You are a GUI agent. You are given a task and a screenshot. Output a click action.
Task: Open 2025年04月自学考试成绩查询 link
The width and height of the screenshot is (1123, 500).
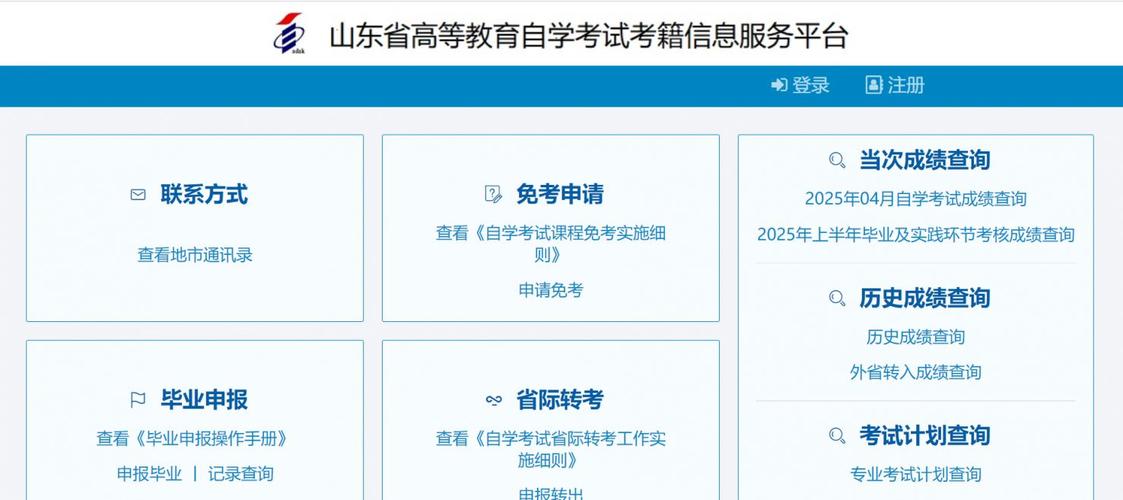click(915, 198)
